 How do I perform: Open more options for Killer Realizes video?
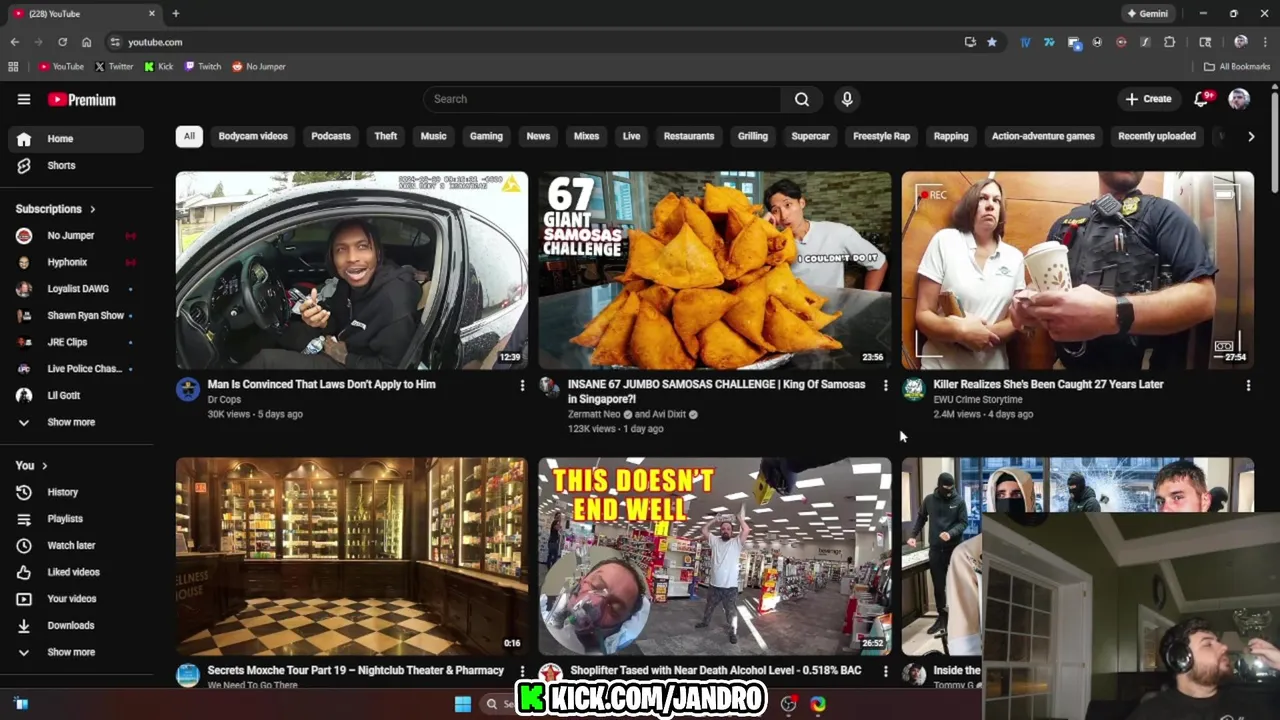click(x=1248, y=385)
